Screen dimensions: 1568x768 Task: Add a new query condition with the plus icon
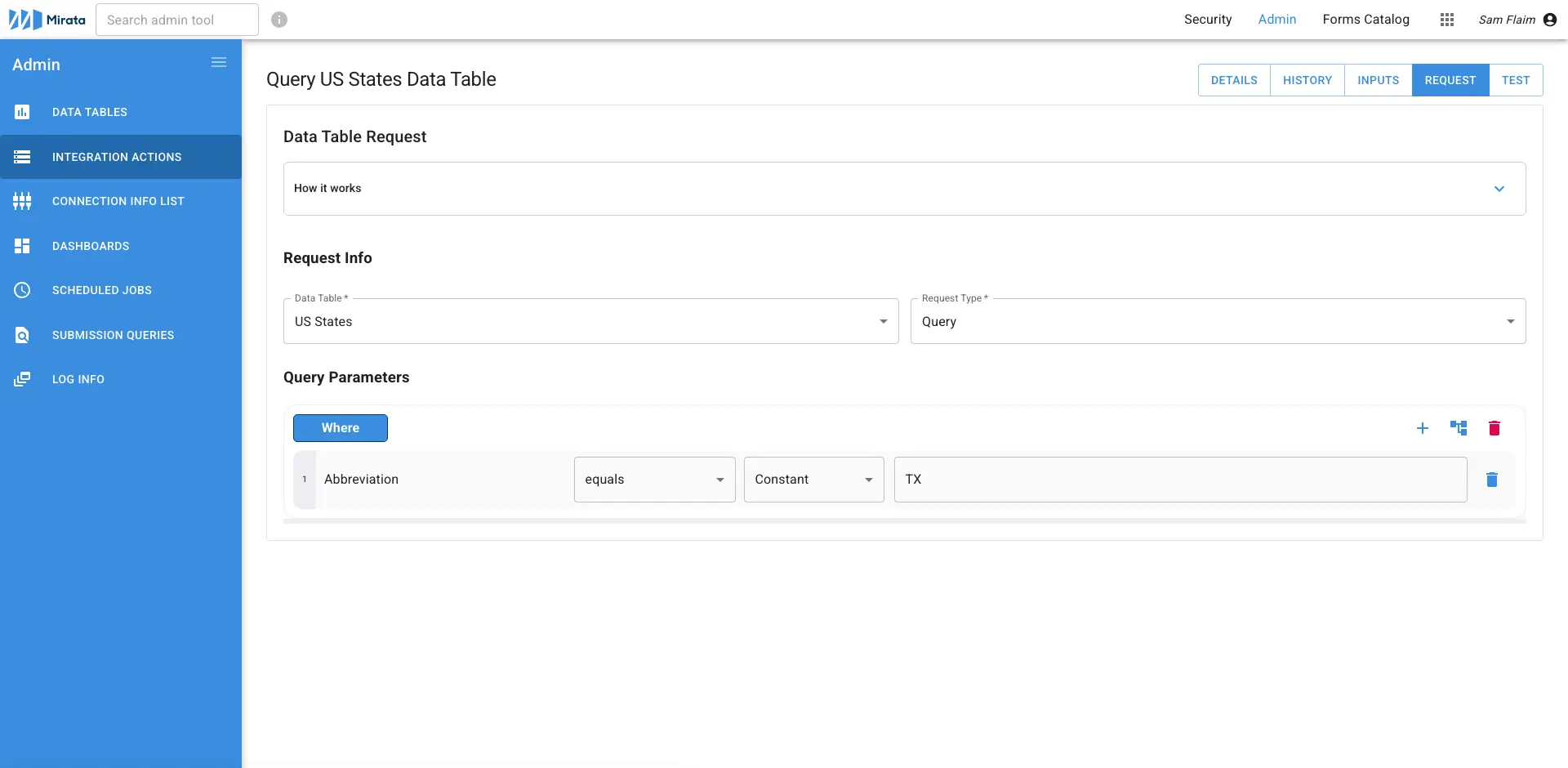click(x=1423, y=427)
